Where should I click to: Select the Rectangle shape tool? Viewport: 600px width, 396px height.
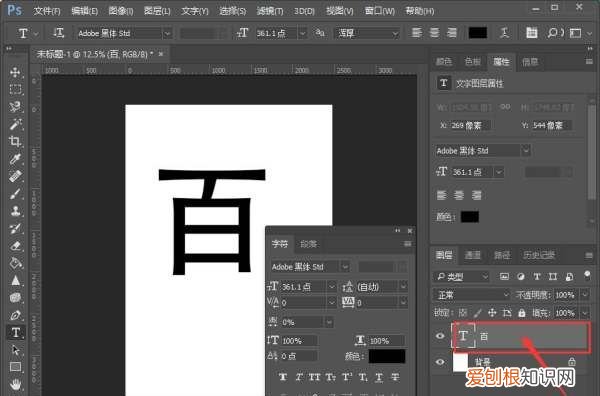coord(15,367)
